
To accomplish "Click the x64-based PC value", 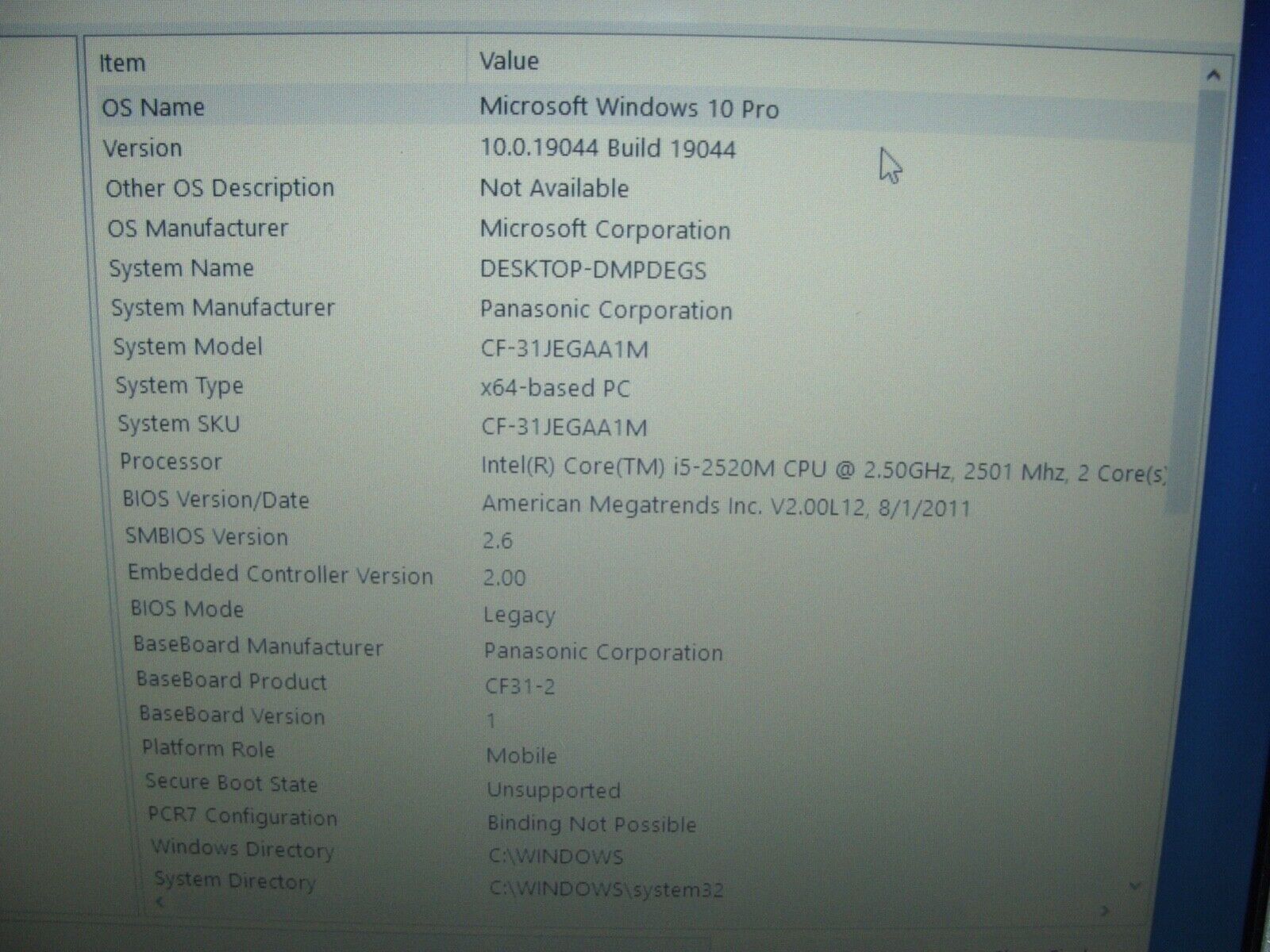I will (x=556, y=388).
